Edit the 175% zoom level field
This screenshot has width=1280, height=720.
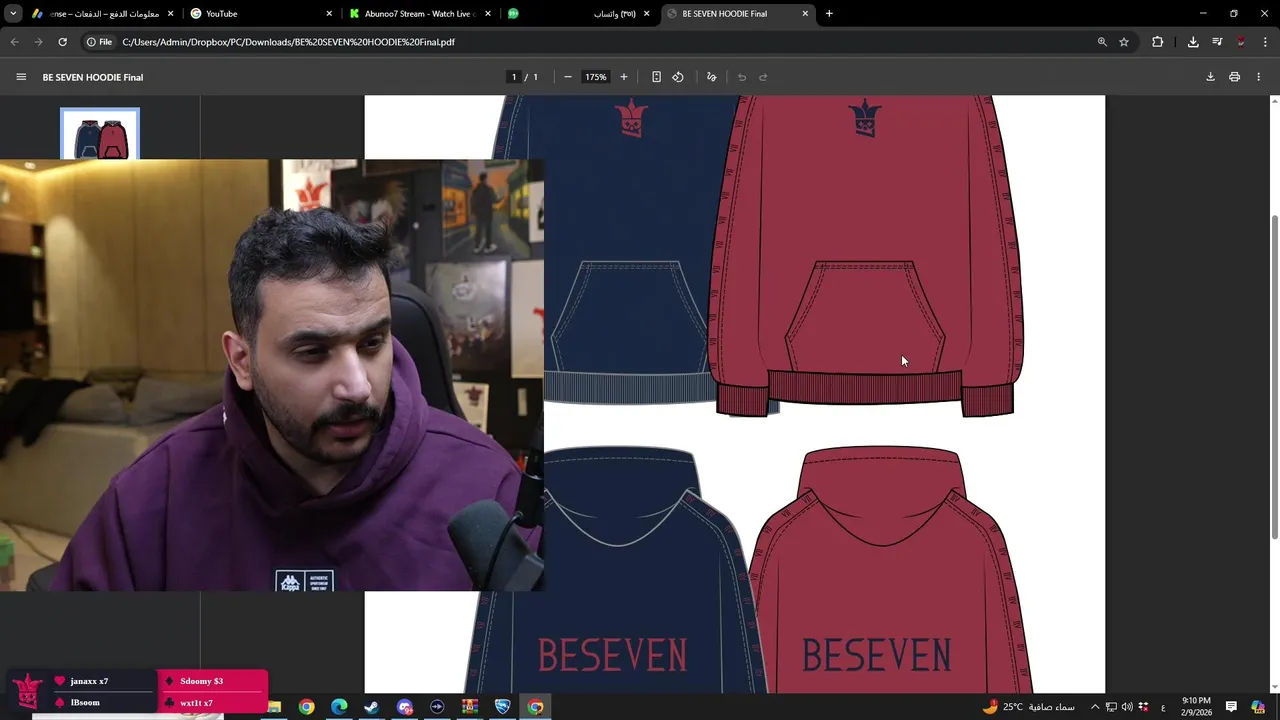coord(596,77)
